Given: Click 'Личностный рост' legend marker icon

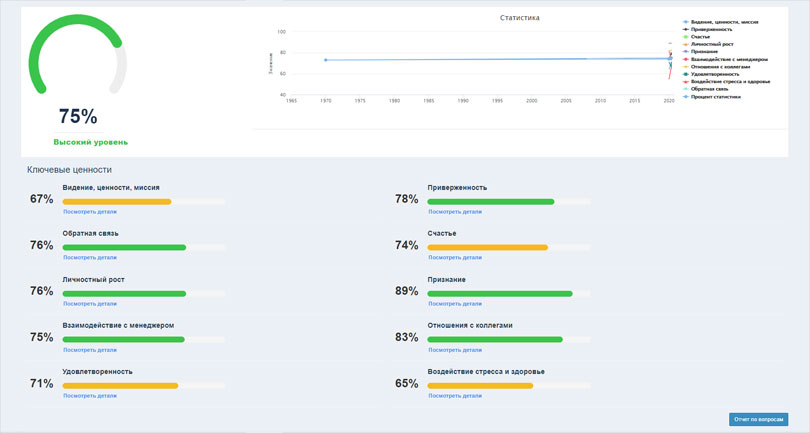Looking at the screenshot, I should [686, 44].
